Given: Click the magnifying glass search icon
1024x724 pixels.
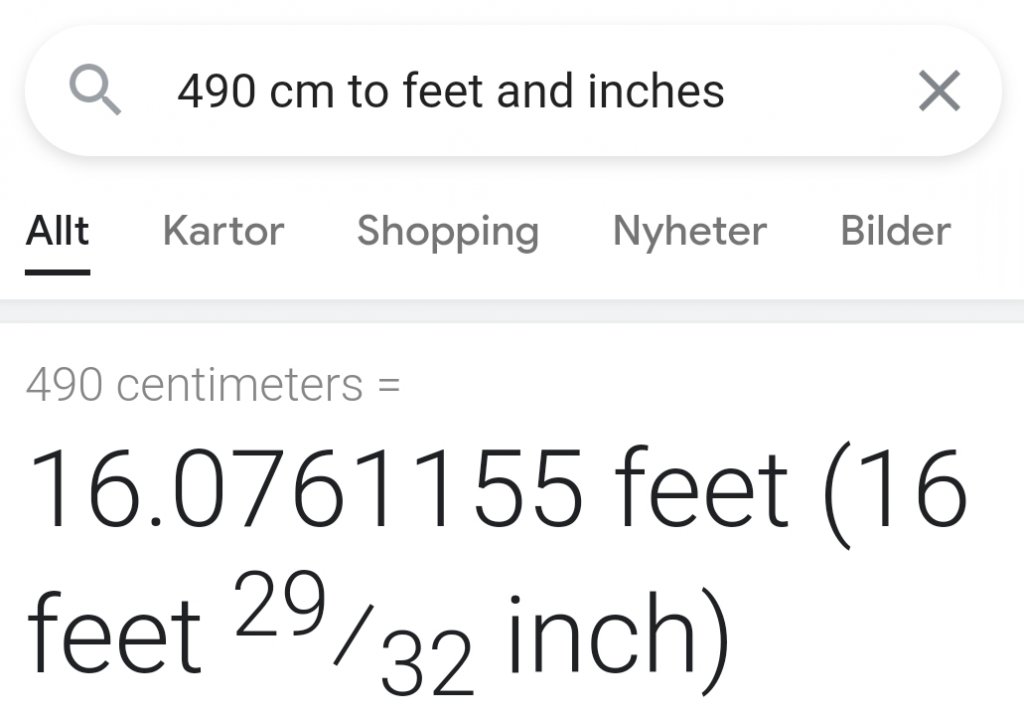Looking at the screenshot, I should 95,89.
